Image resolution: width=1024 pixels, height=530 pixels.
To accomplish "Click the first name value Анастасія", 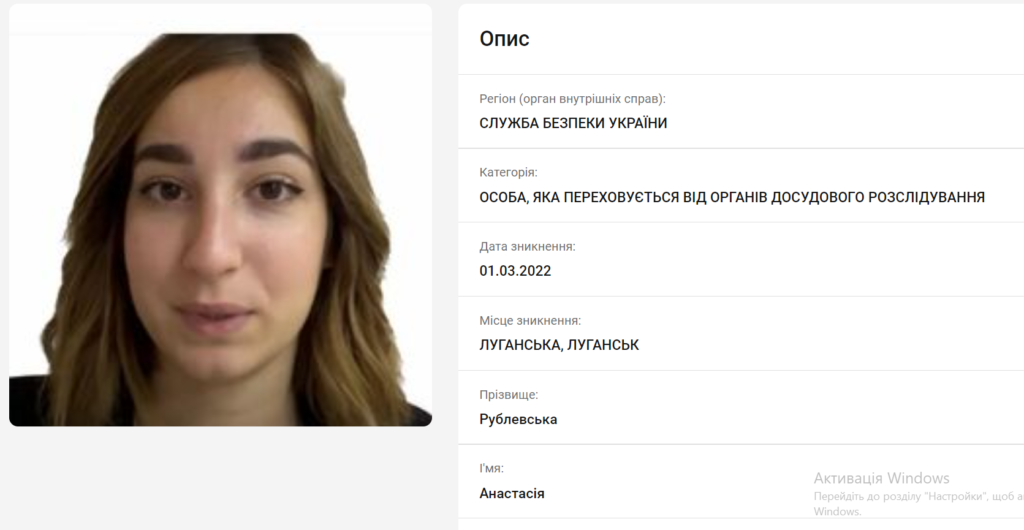I will pyautogui.click(x=511, y=493).
